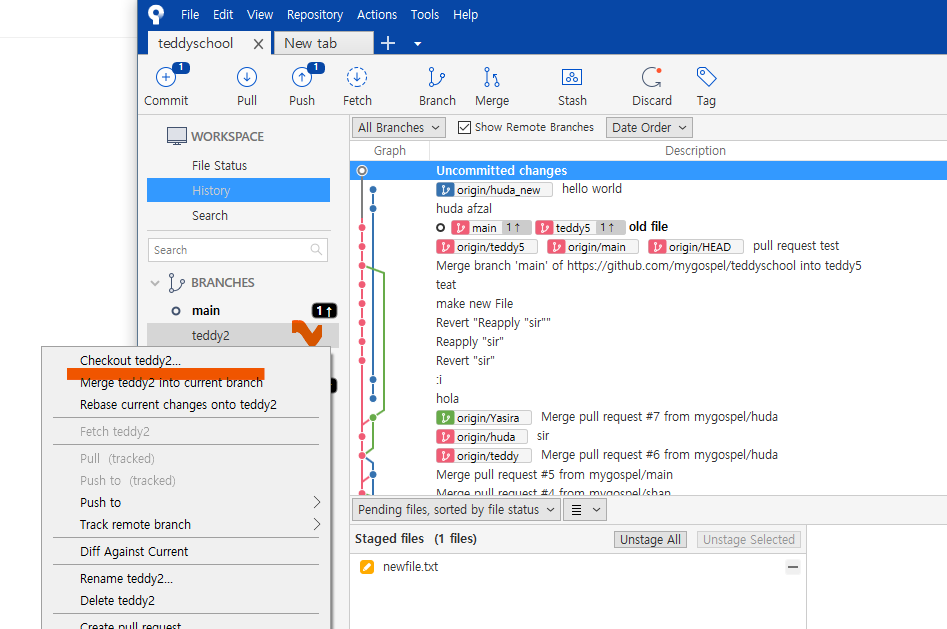Click the Pull toolbar icon
The image size is (947, 629).
[246, 78]
